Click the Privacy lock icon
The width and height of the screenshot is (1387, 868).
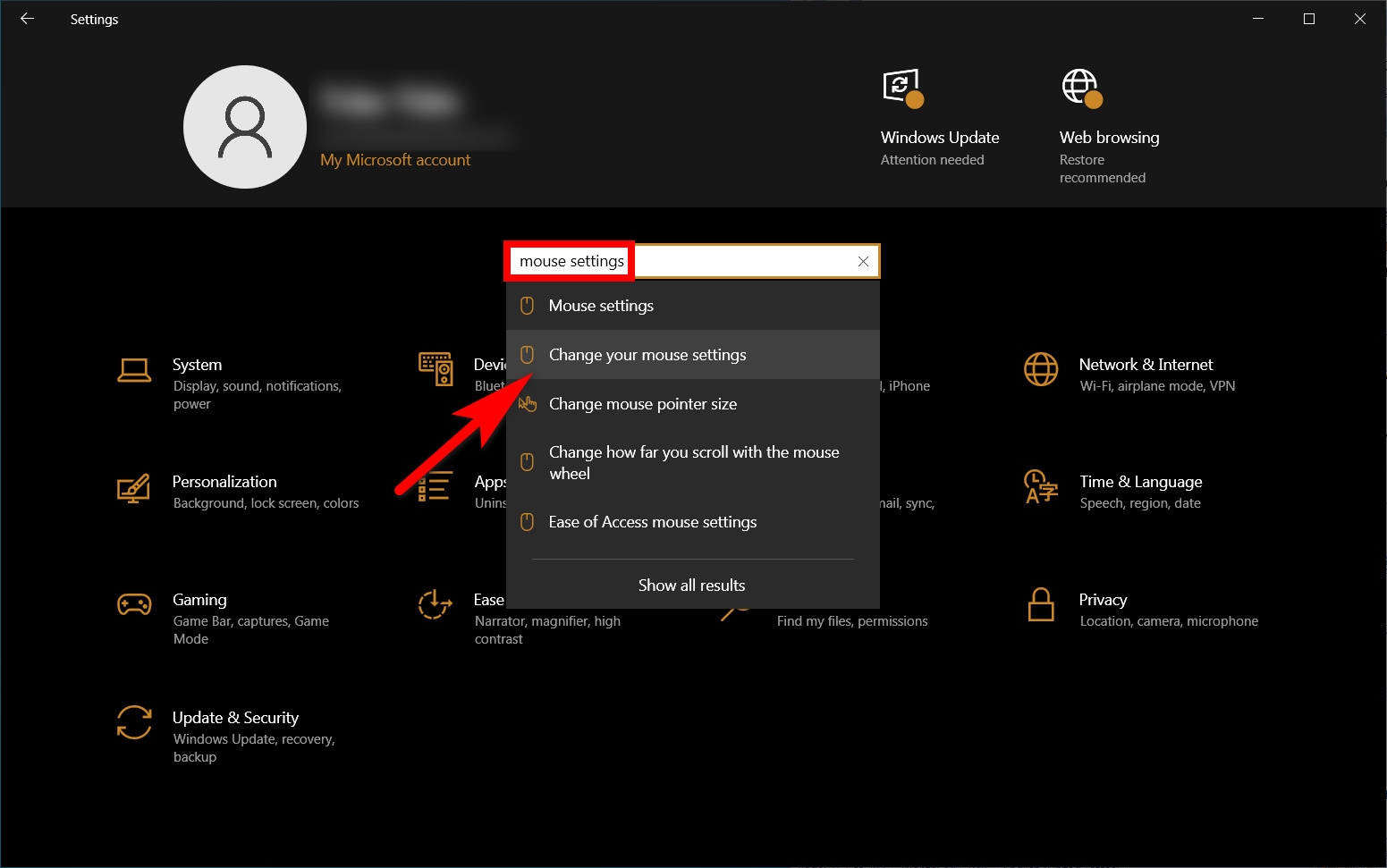1041,605
